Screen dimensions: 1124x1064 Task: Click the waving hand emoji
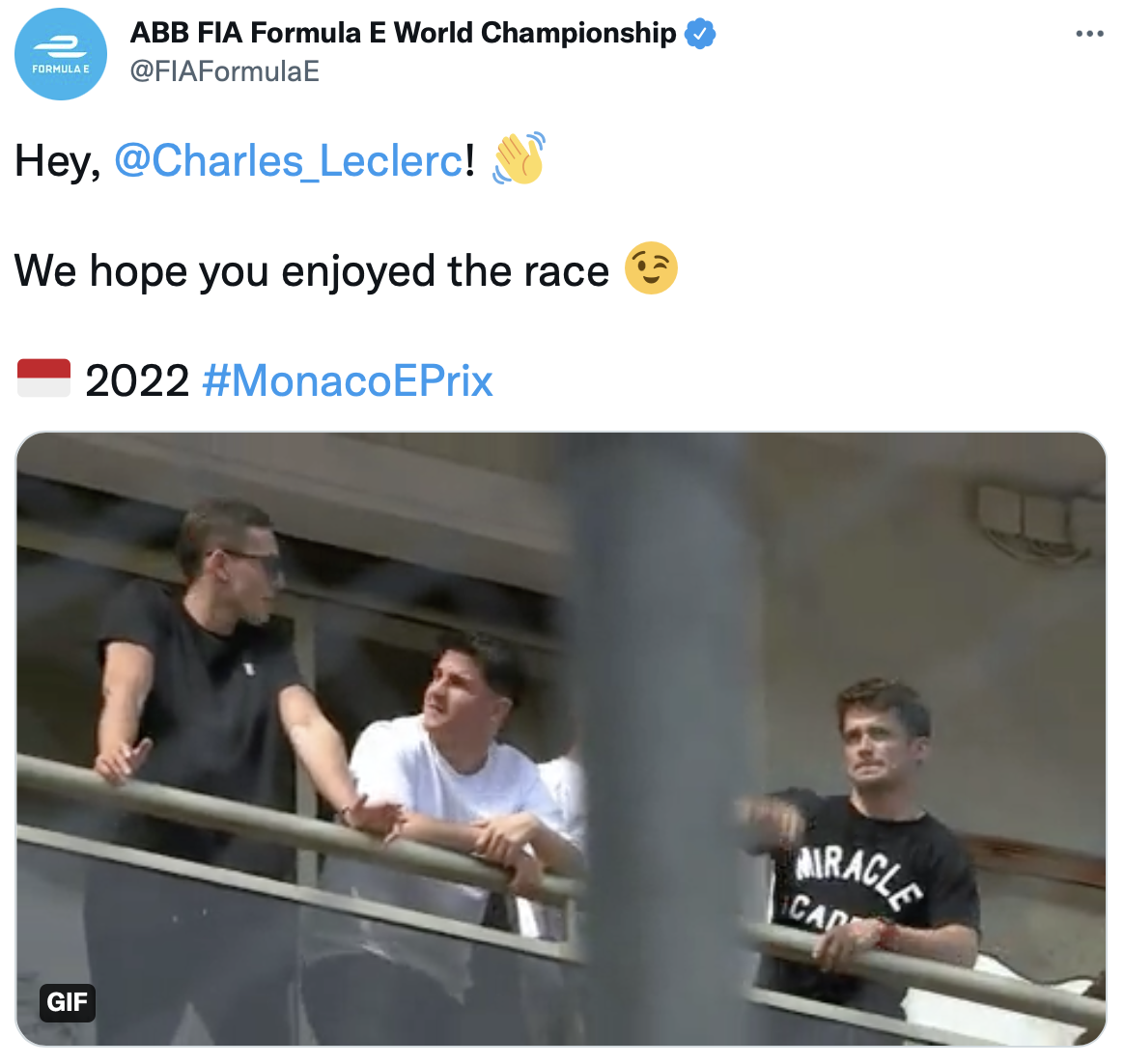519,159
